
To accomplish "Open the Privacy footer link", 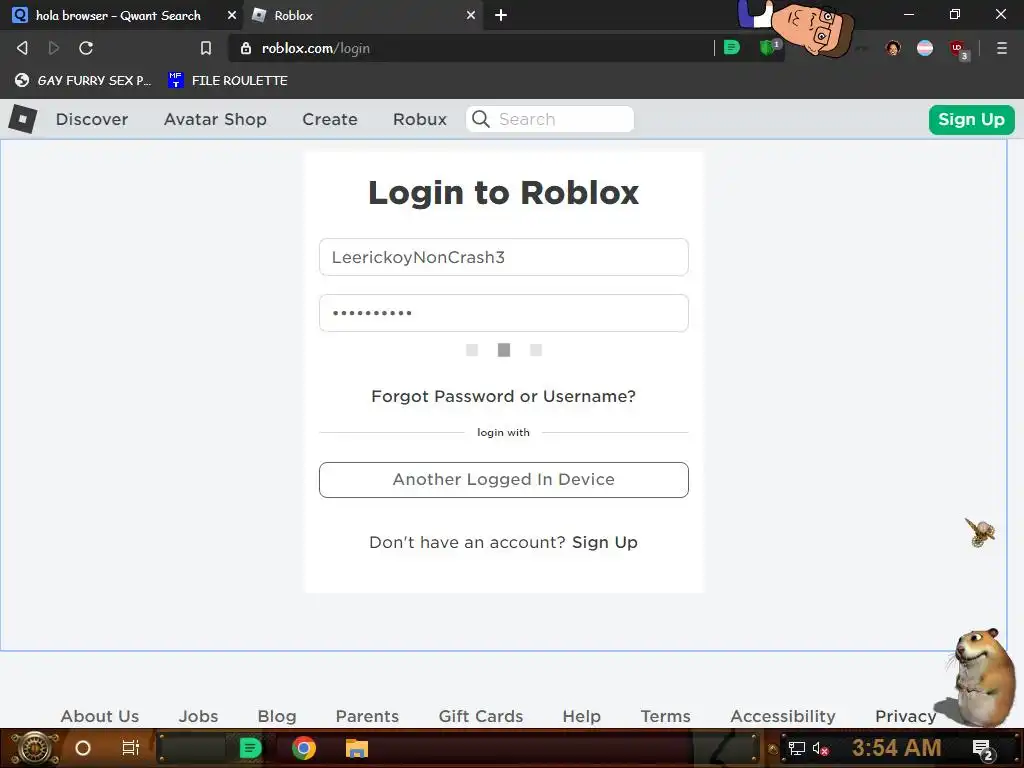I will [x=906, y=716].
